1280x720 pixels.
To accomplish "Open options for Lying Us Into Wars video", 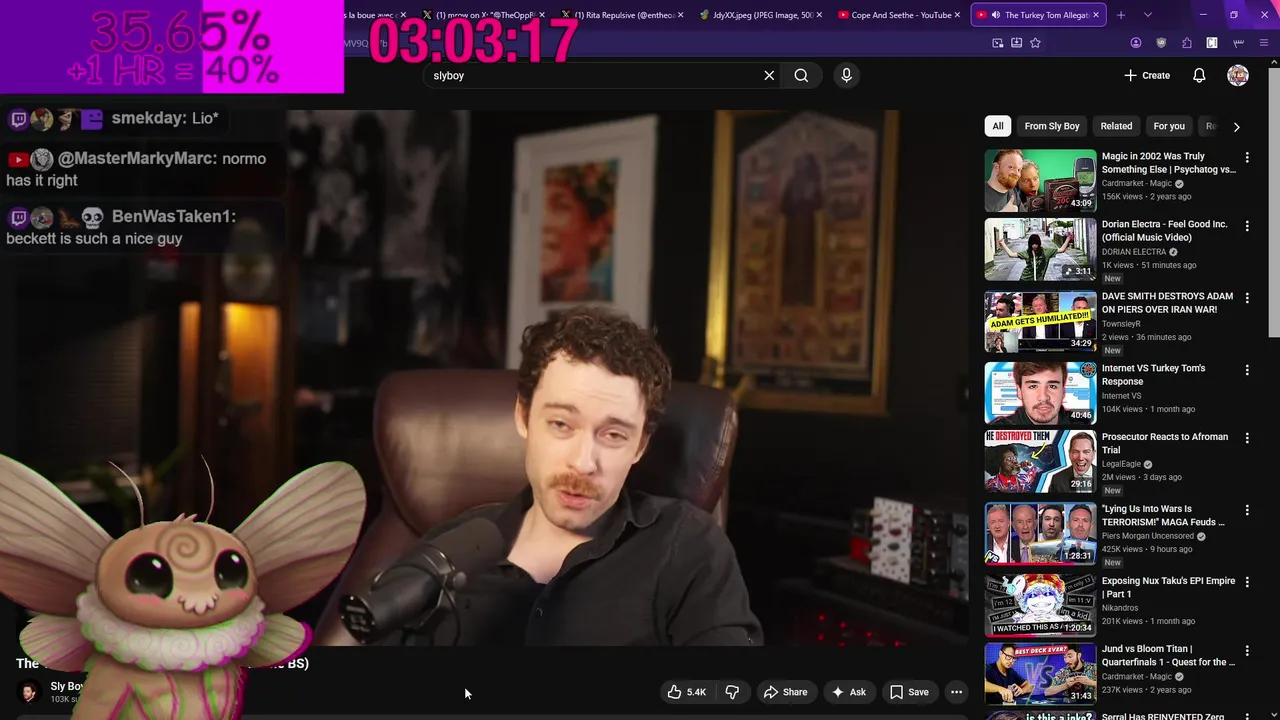I will pyautogui.click(x=1247, y=510).
